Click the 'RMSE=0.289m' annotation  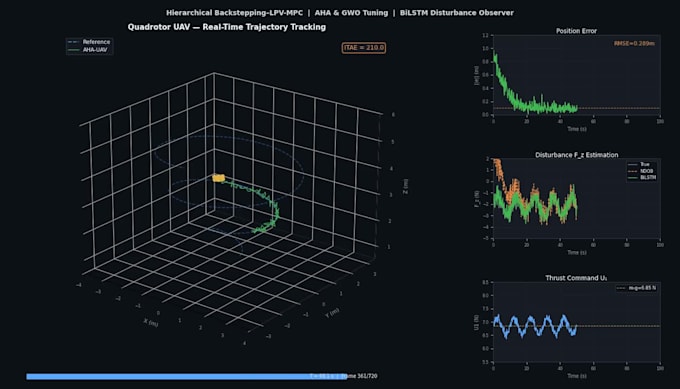pos(634,43)
